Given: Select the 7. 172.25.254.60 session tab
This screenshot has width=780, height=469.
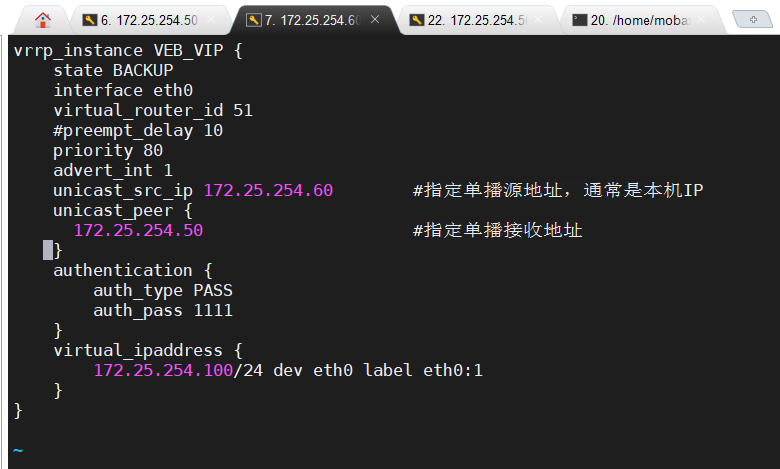Looking at the screenshot, I should point(313,20).
